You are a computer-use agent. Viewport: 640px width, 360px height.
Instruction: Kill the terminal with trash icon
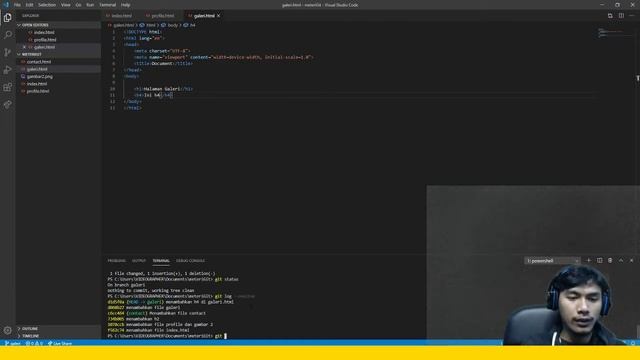[610, 260]
